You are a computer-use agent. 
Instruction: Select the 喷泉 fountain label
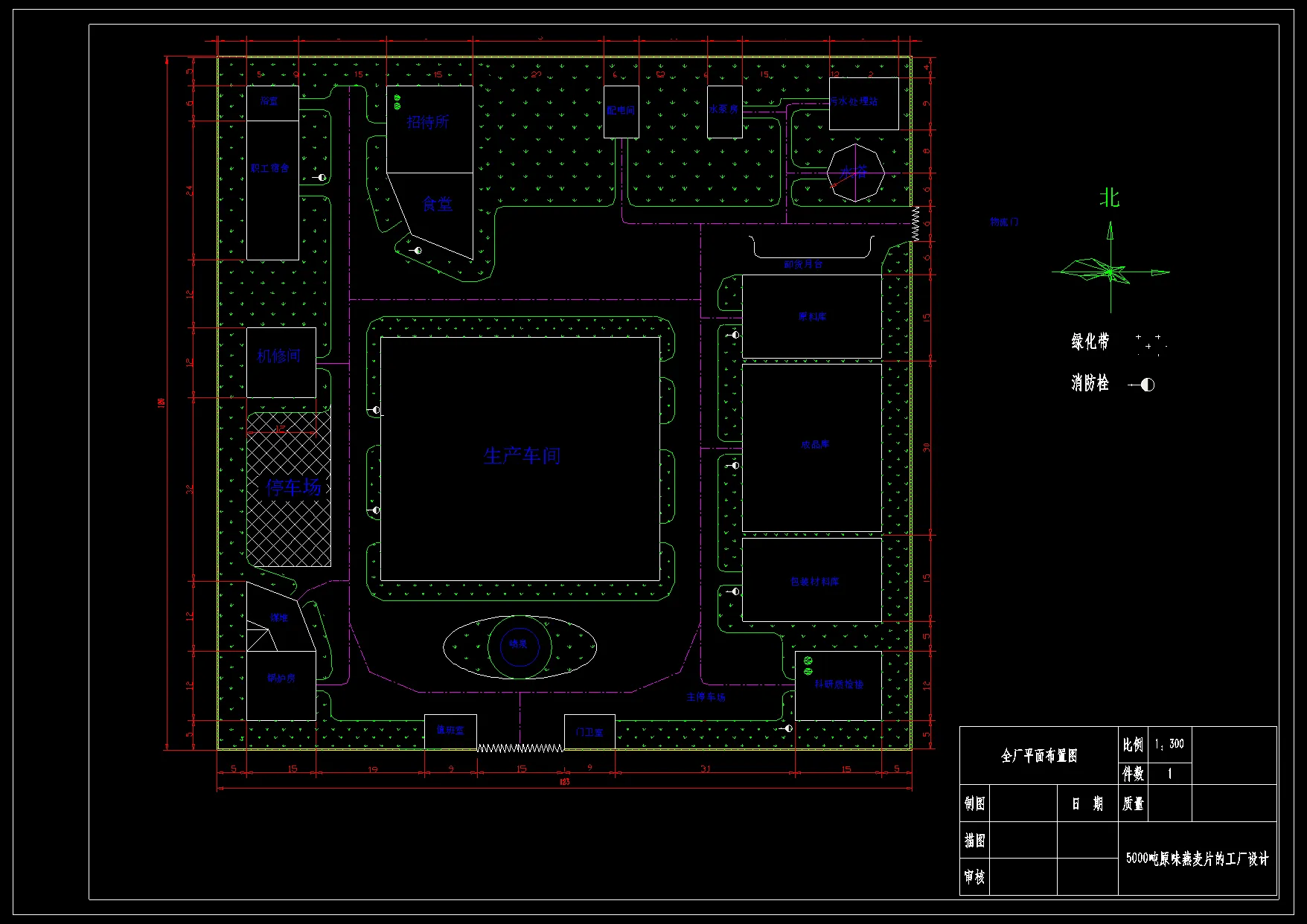coord(518,644)
